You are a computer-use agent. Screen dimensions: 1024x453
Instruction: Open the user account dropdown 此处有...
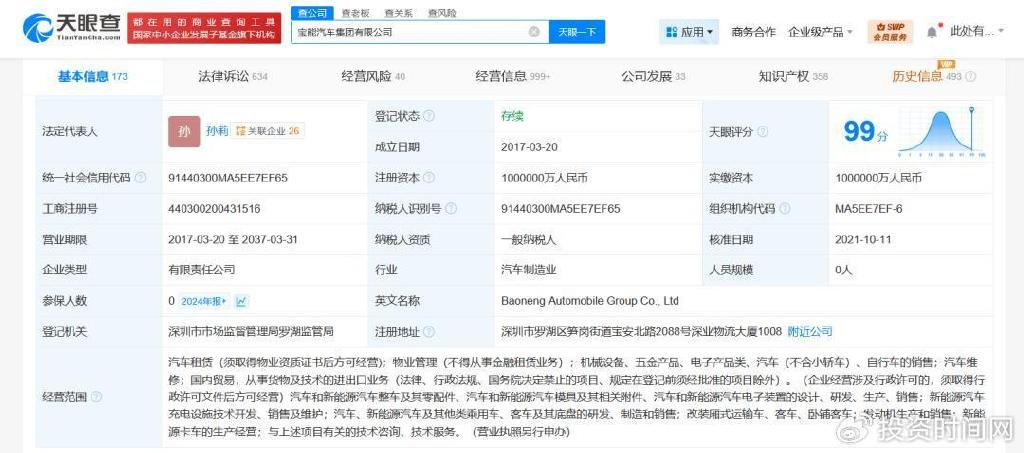coord(976,31)
